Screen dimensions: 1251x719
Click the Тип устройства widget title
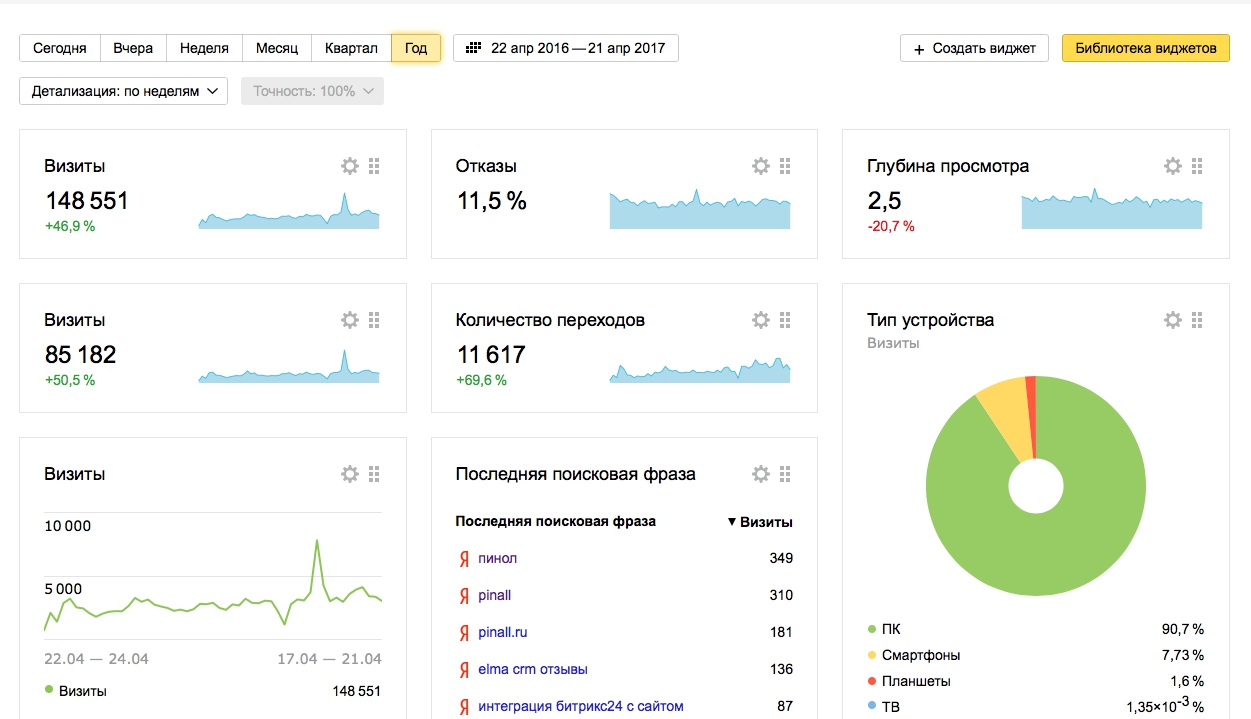[931, 320]
